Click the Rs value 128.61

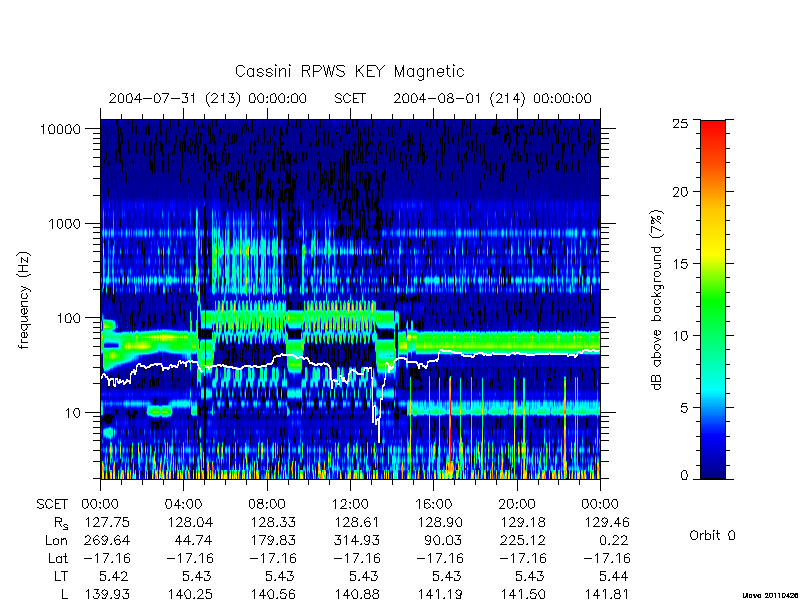point(357,523)
